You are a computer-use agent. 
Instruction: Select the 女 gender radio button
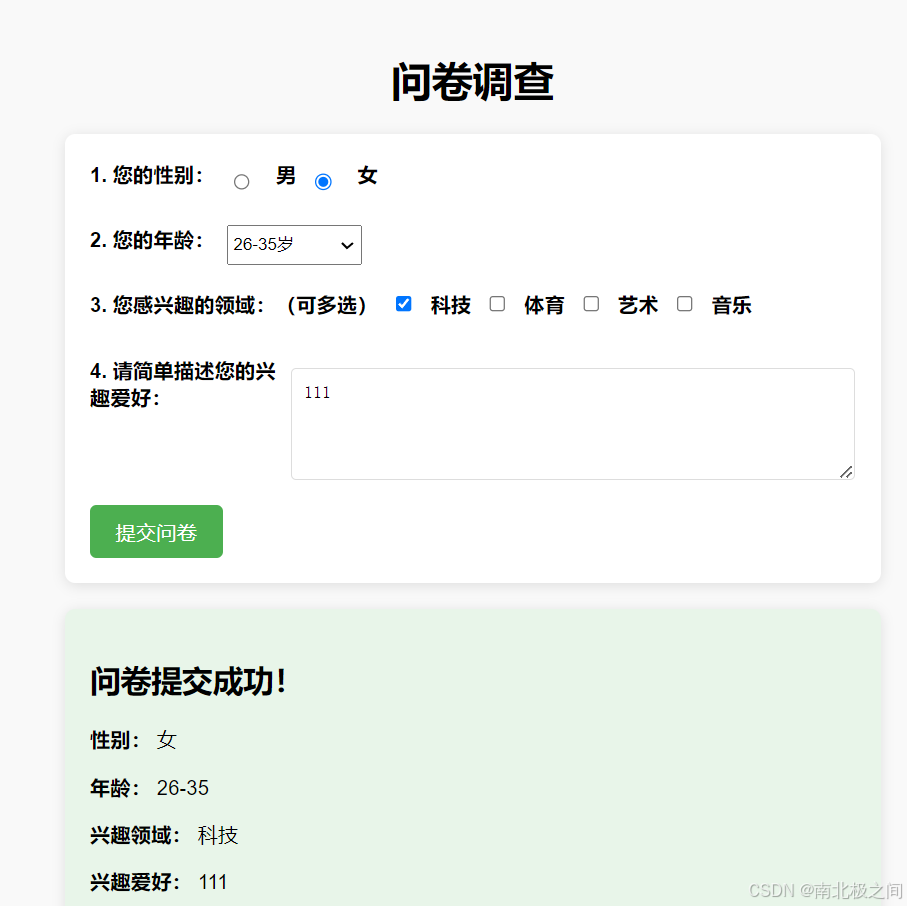click(323, 182)
